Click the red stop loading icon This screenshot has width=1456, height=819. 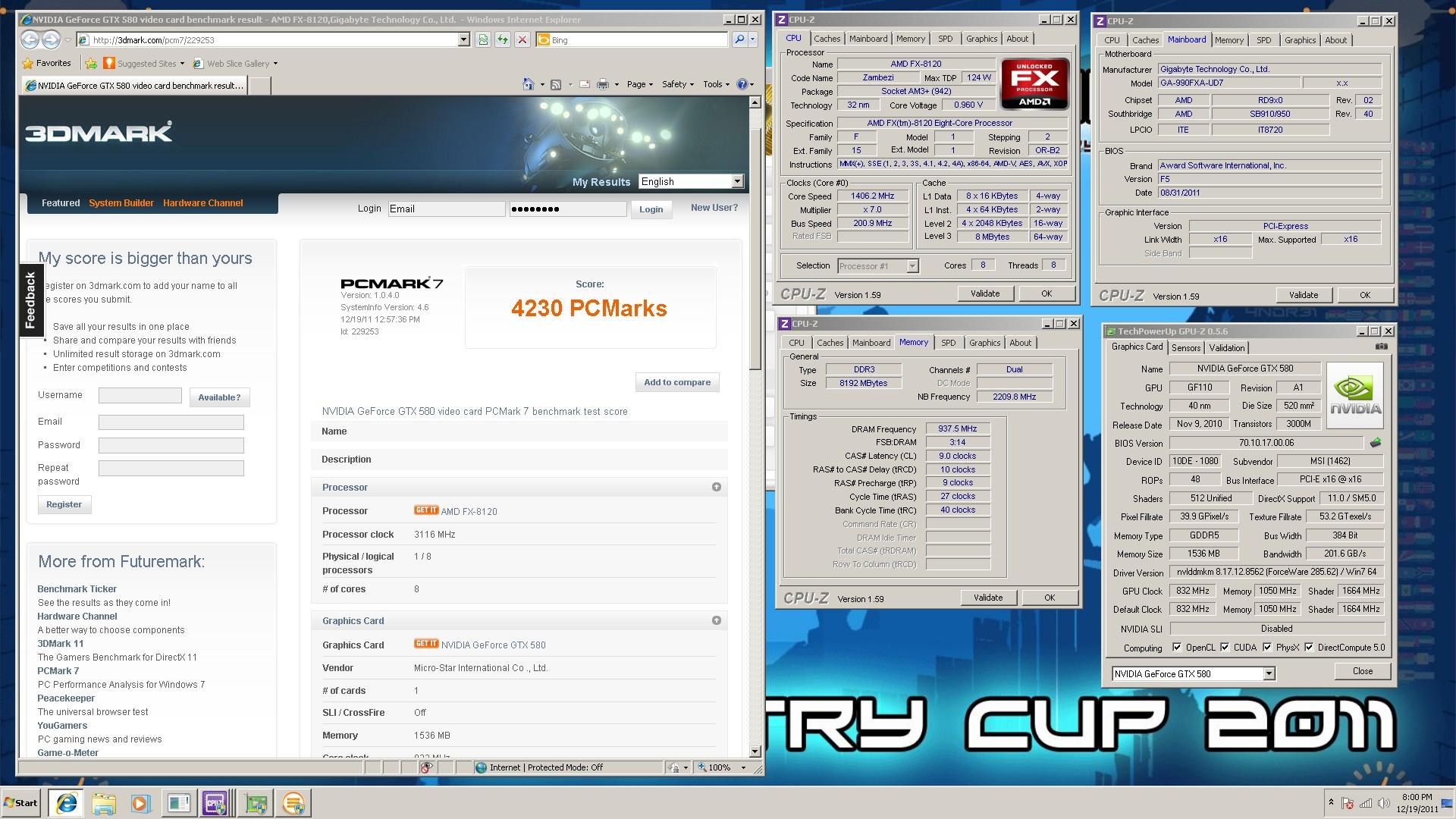[x=522, y=39]
